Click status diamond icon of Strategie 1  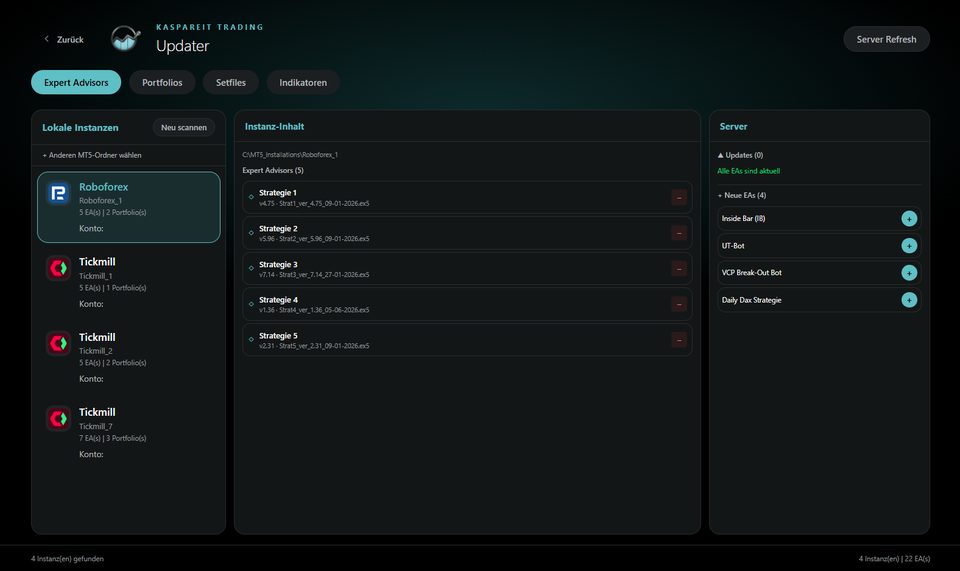[x=251, y=197]
